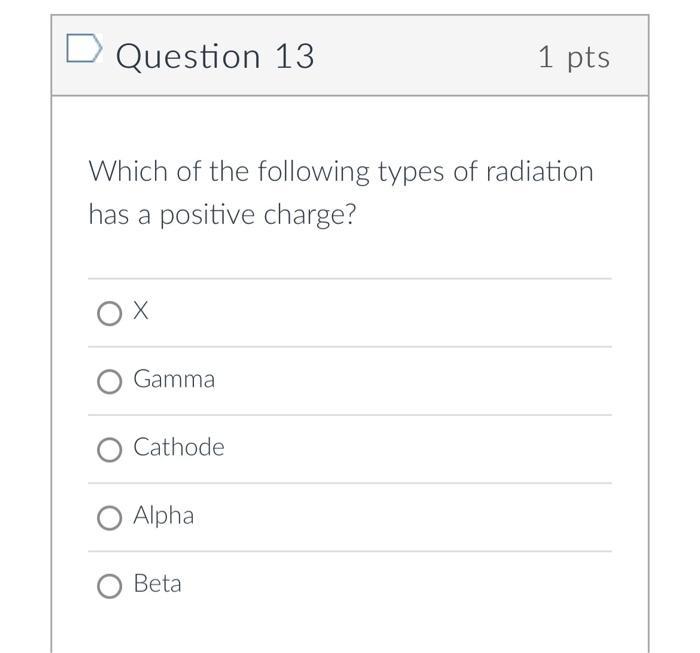Click the 'Gamma' answer label text
The image size is (700, 653).
[x=174, y=379]
